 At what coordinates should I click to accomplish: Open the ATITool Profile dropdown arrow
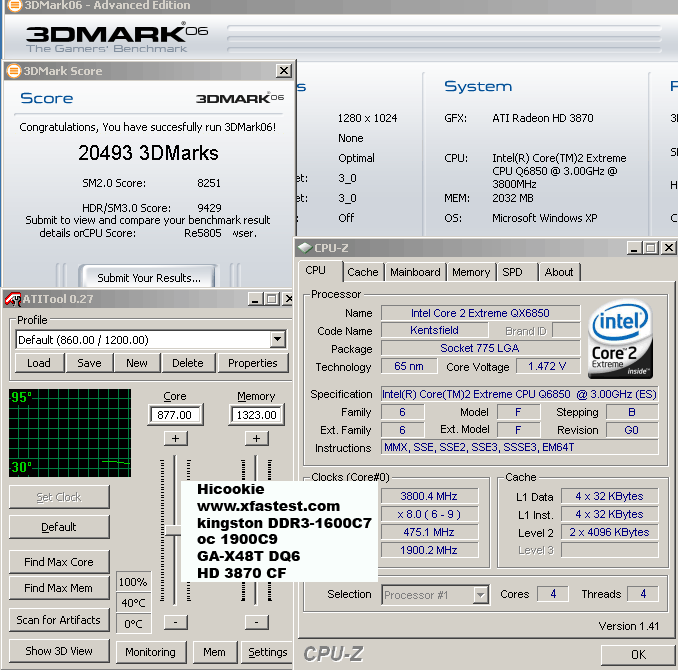(278, 340)
